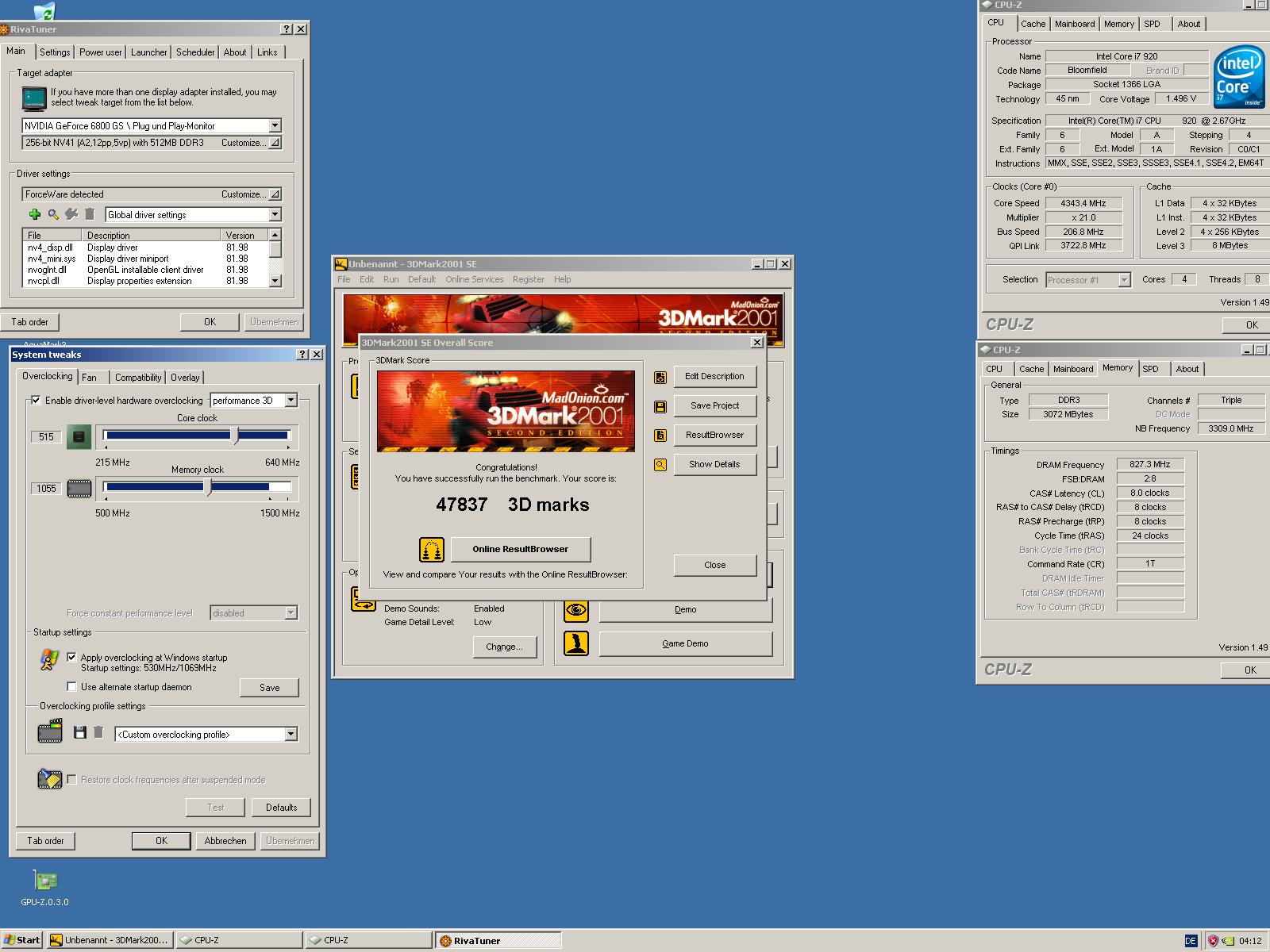1270x952 pixels.
Task: Click Close in the Overall Score dialog
Action: click(x=714, y=565)
